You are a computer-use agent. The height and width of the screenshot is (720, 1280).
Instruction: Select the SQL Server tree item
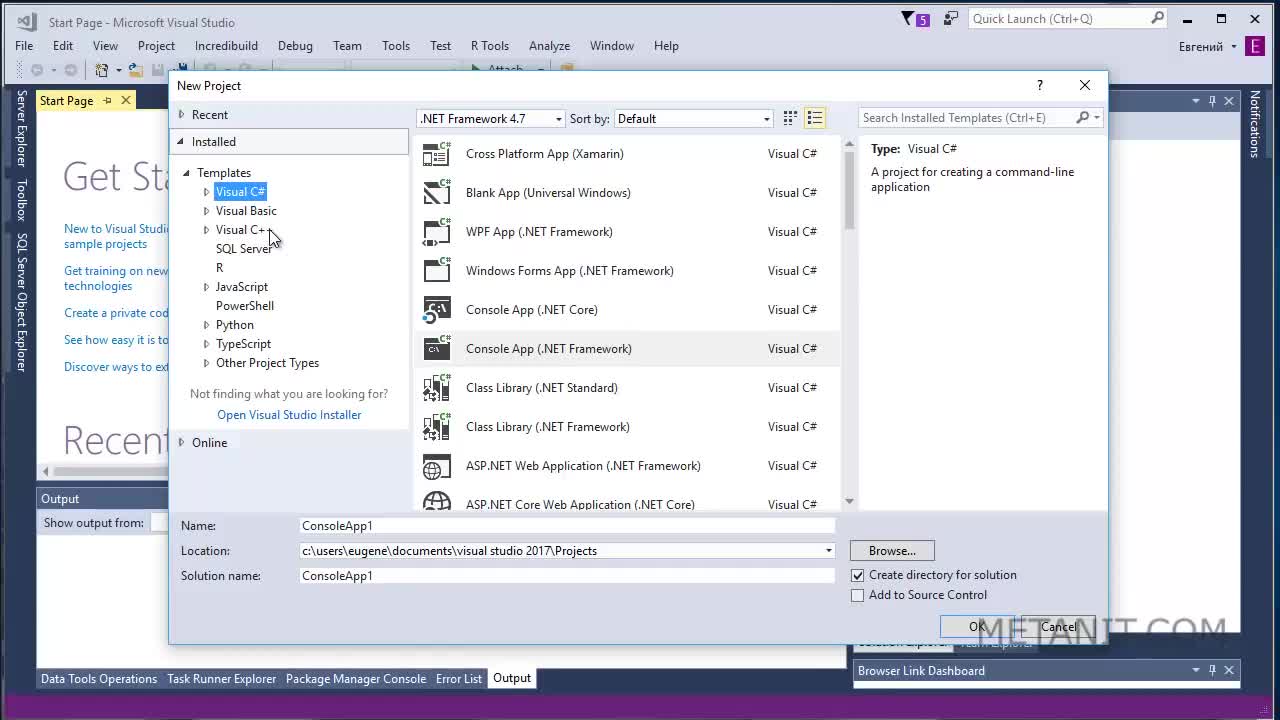pyautogui.click(x=243, y=249)
